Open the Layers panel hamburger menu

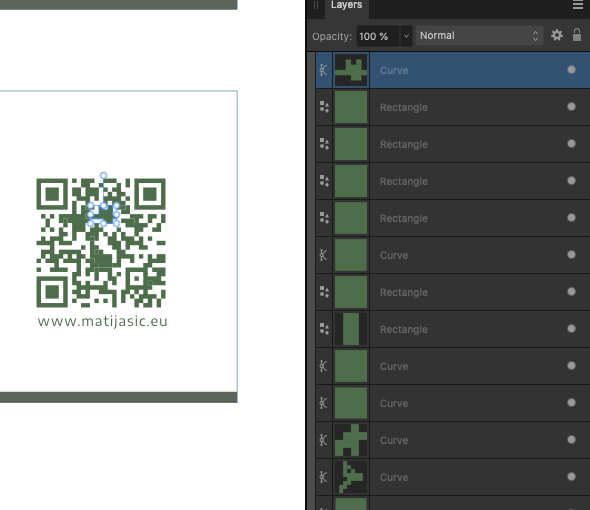[578, 5]
